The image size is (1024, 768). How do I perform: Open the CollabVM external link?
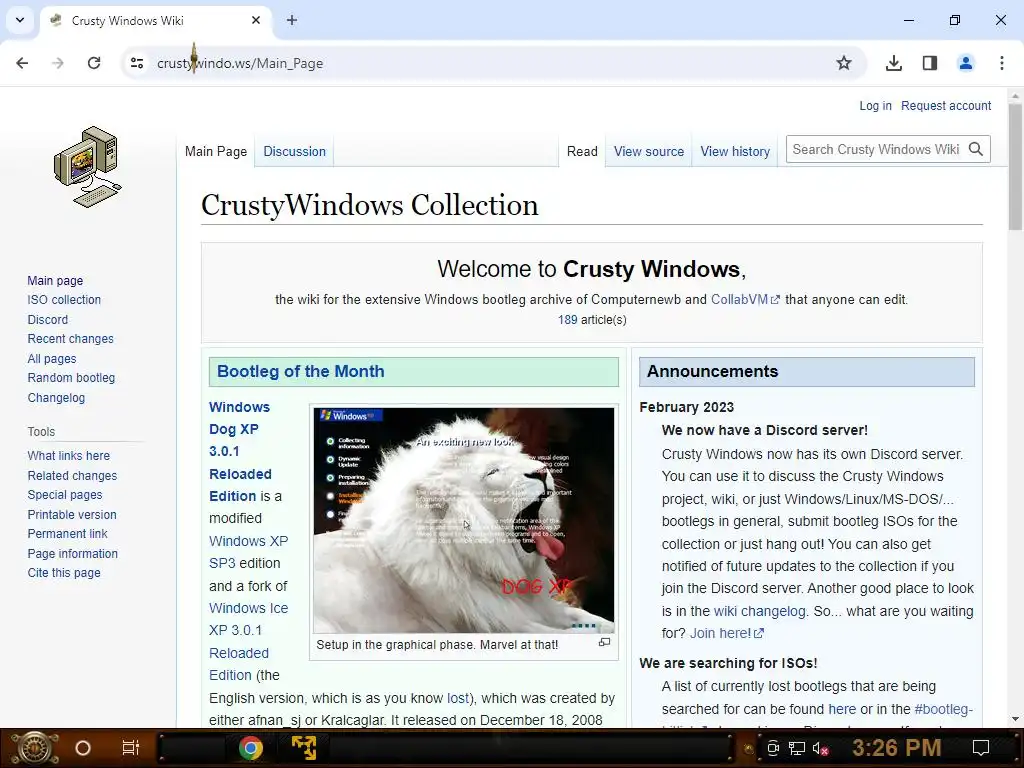click(x=745, y=300)
